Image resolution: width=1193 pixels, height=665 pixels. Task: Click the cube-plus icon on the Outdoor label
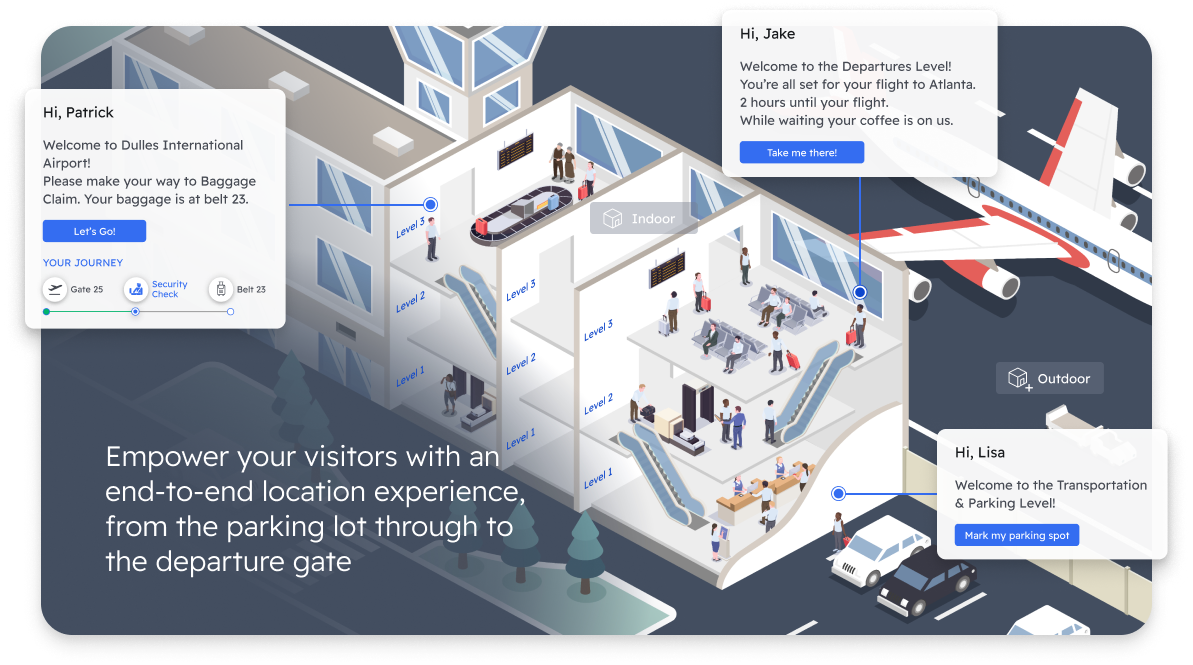click(1020, 378)
